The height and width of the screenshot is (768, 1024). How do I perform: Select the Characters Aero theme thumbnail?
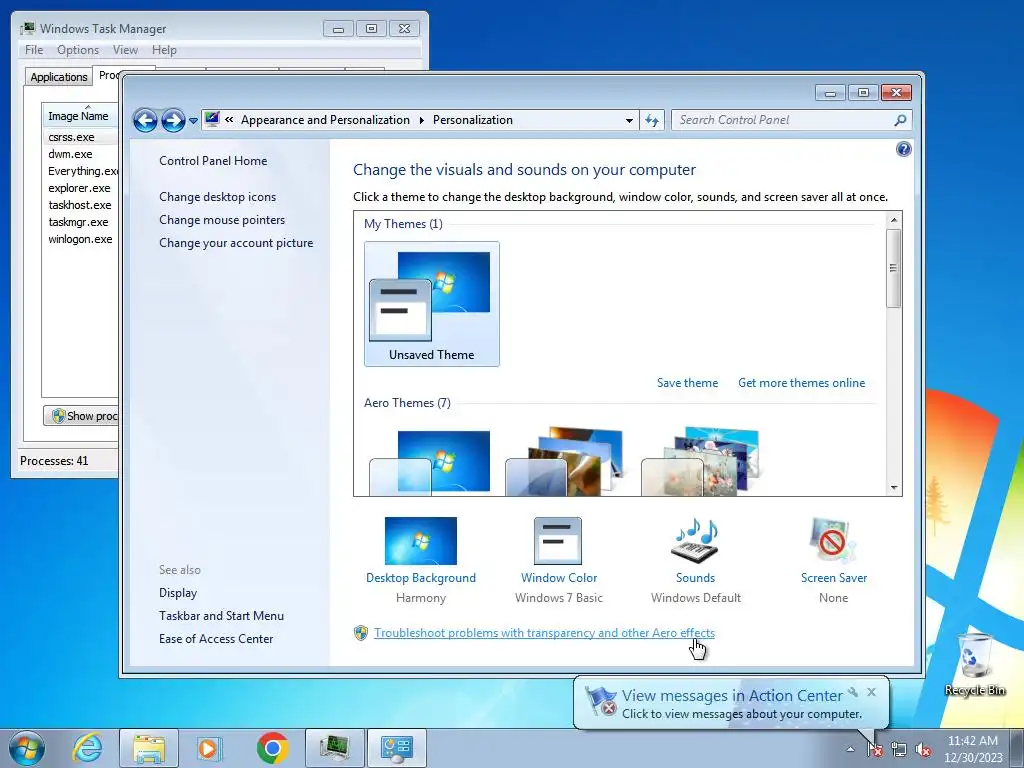coord(700,462)
